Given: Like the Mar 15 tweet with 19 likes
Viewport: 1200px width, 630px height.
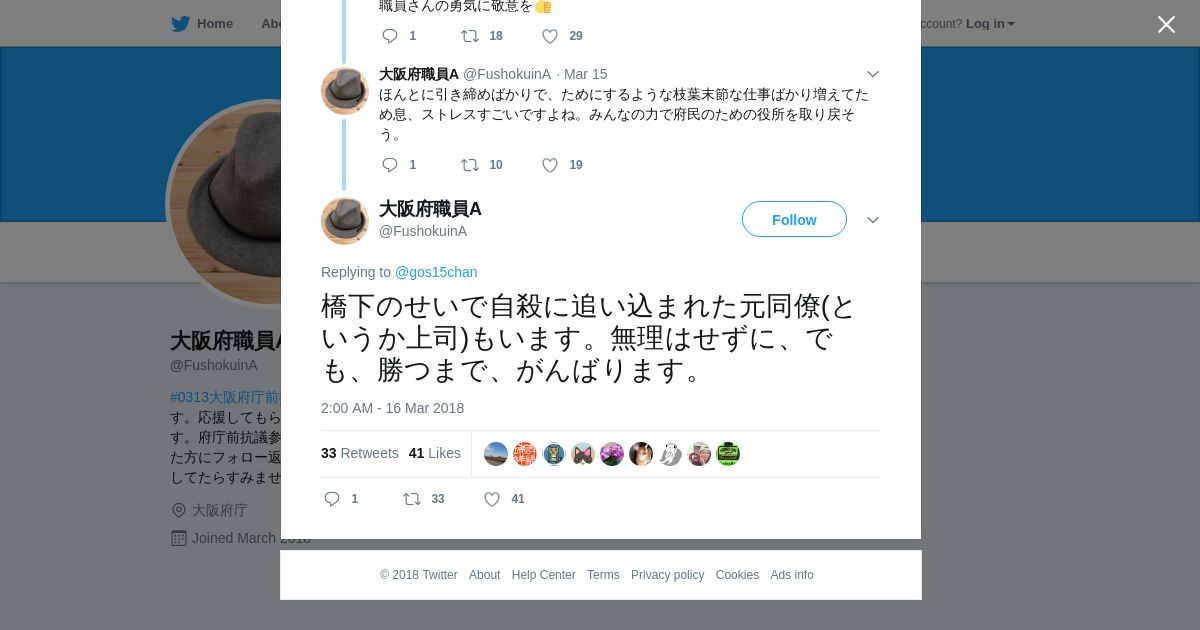Looking at the screenshot, I should tap(550, 165).
